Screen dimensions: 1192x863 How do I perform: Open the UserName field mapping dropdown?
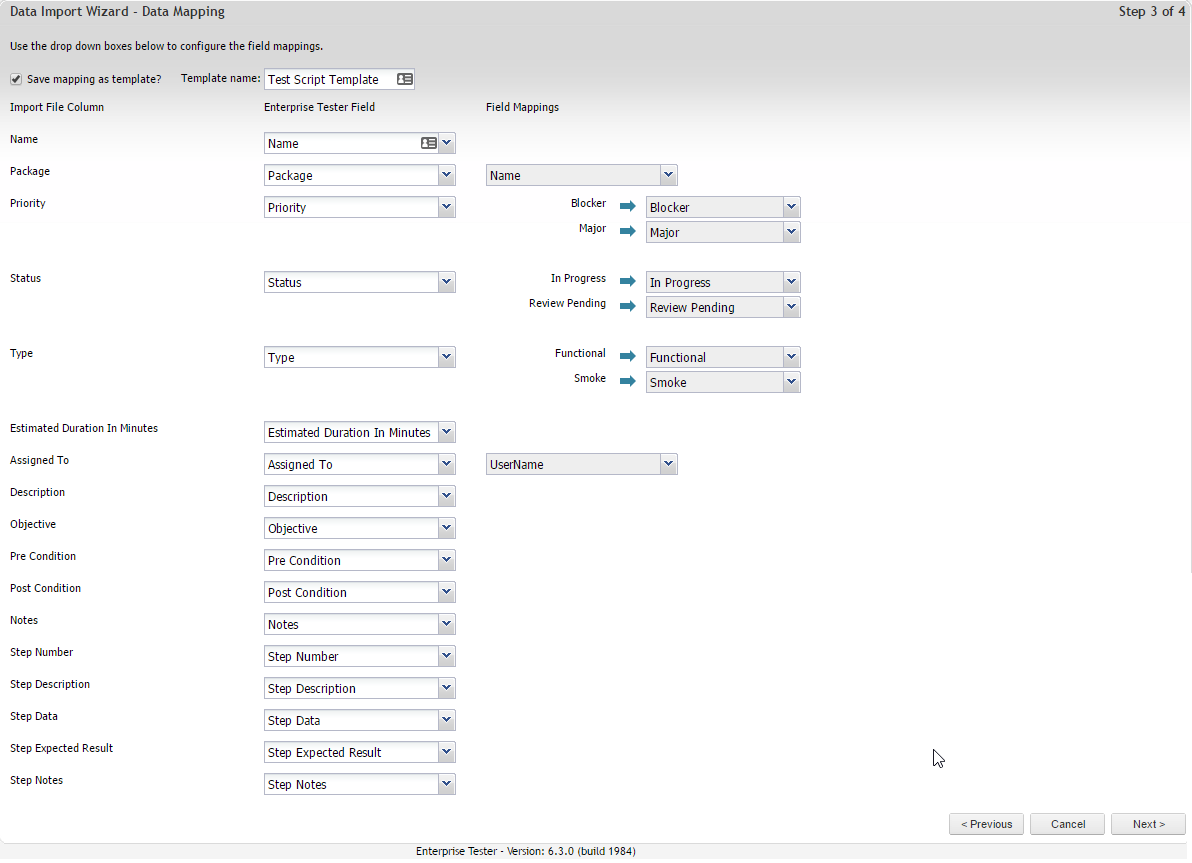point(668,464)
